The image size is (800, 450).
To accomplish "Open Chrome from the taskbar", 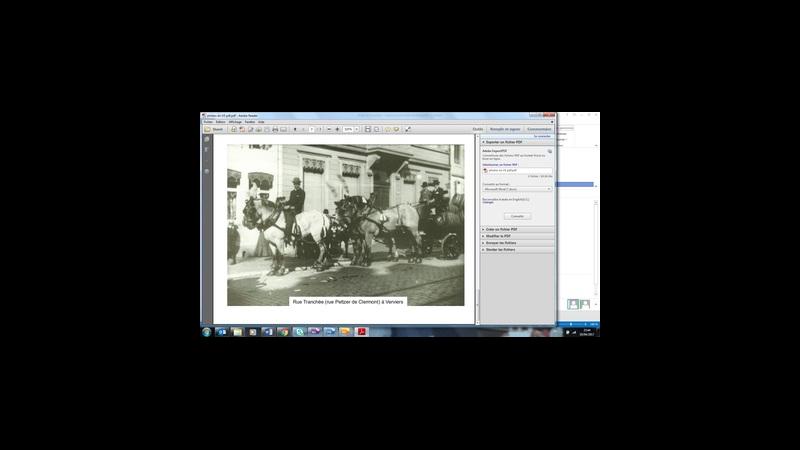I will [283, 332].
